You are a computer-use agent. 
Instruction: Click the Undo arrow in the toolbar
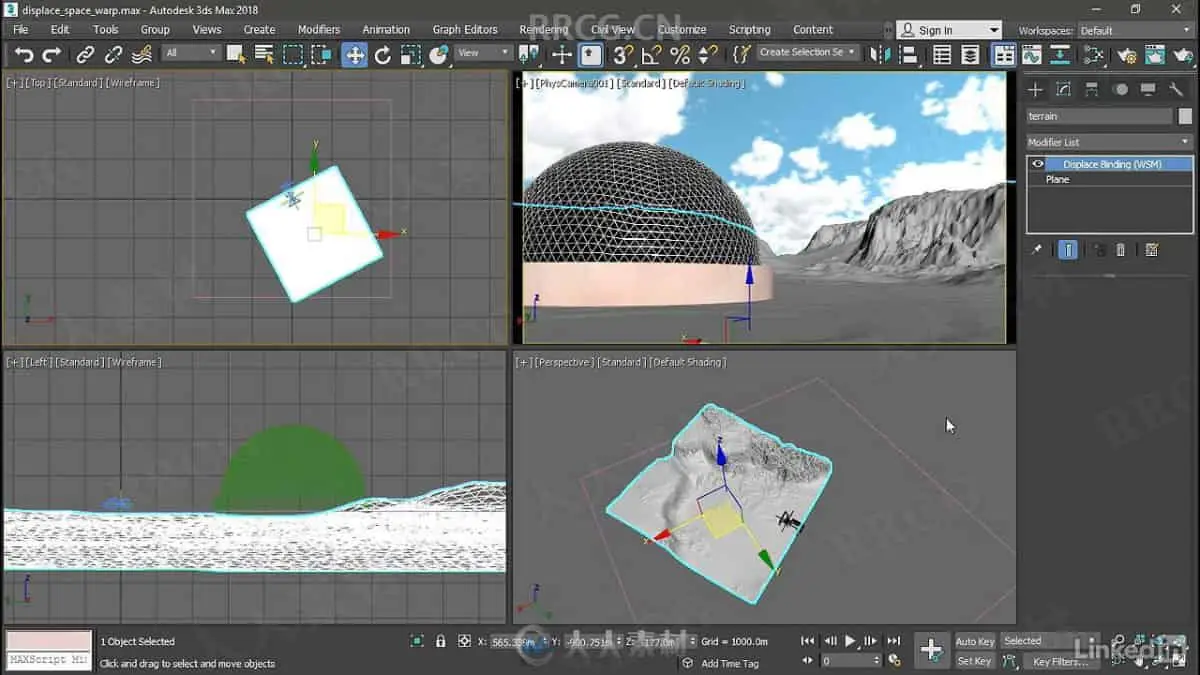tap(24, 55)
